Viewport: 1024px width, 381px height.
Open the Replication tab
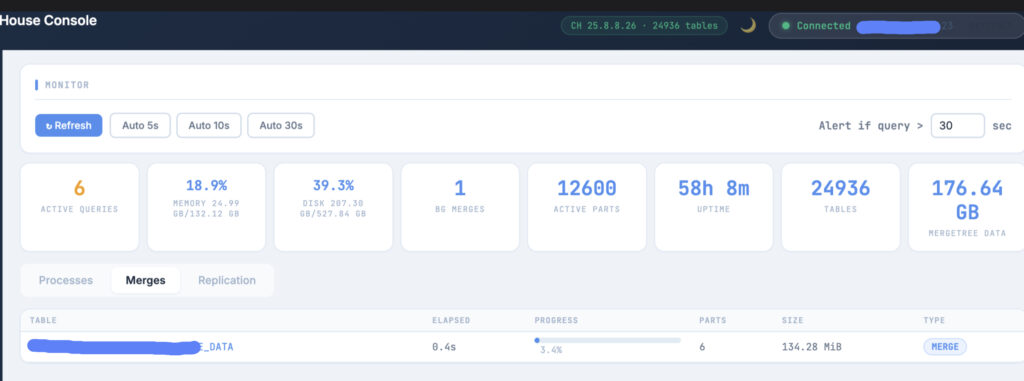coord(227,280)
